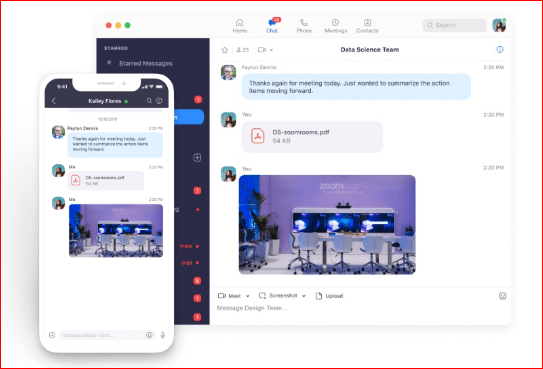
Task: Click Payton Dennis's avatar in desktop chat
Action: coord(229,72)
